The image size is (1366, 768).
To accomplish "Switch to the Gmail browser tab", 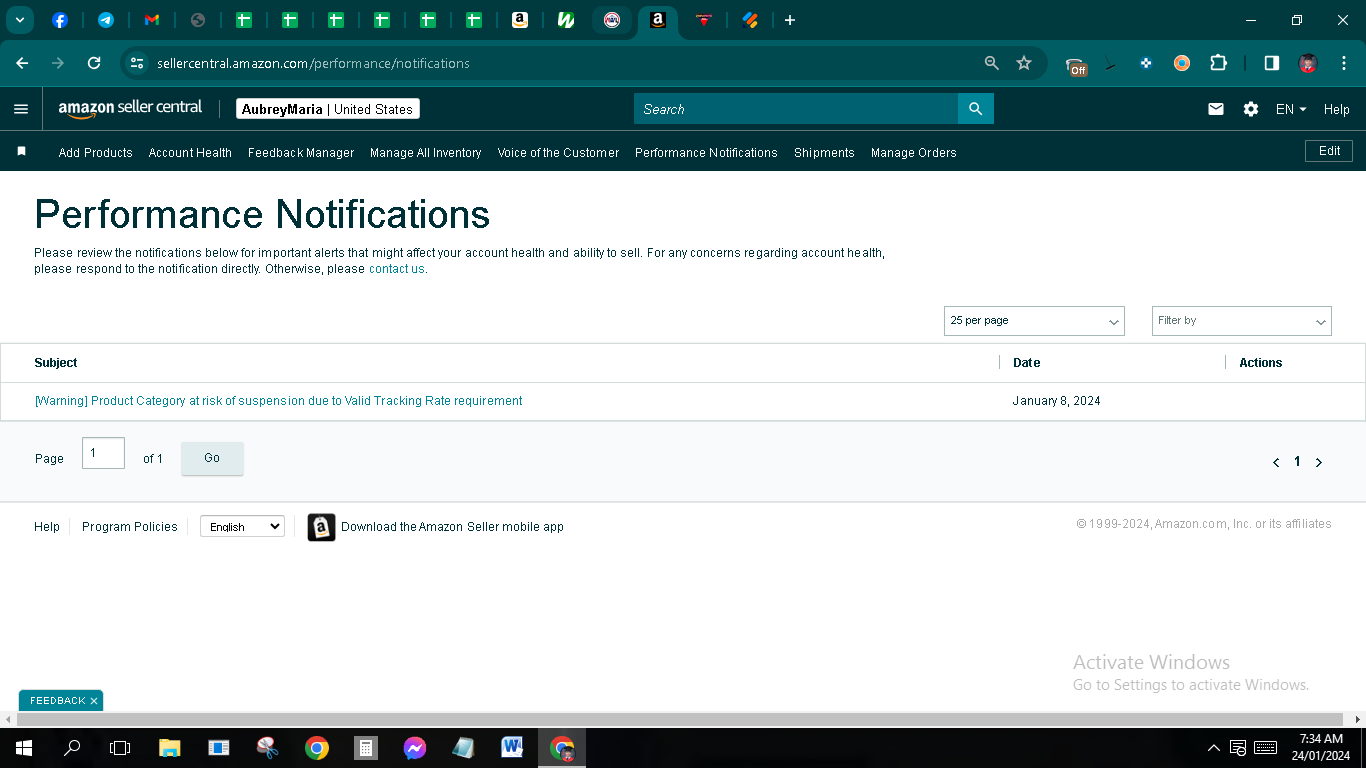I will [152, 20].
